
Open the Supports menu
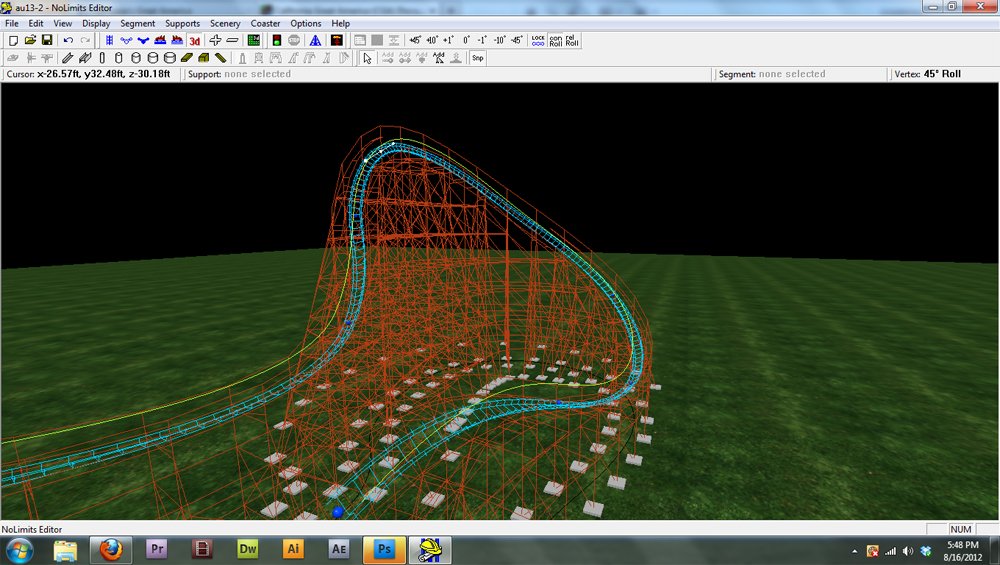tap(182, 23)
